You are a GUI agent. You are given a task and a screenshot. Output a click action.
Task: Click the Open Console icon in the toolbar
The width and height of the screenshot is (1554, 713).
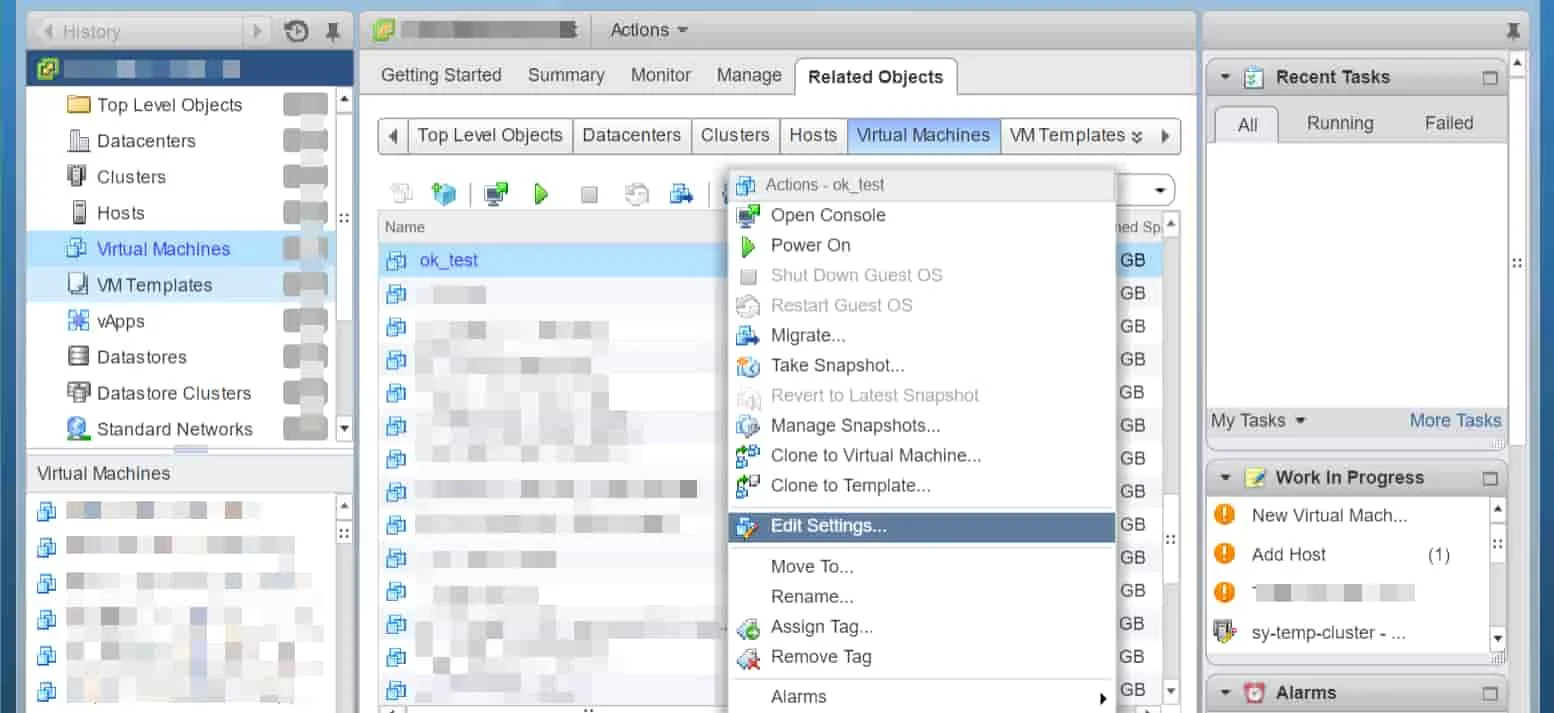tap(495, 194)
